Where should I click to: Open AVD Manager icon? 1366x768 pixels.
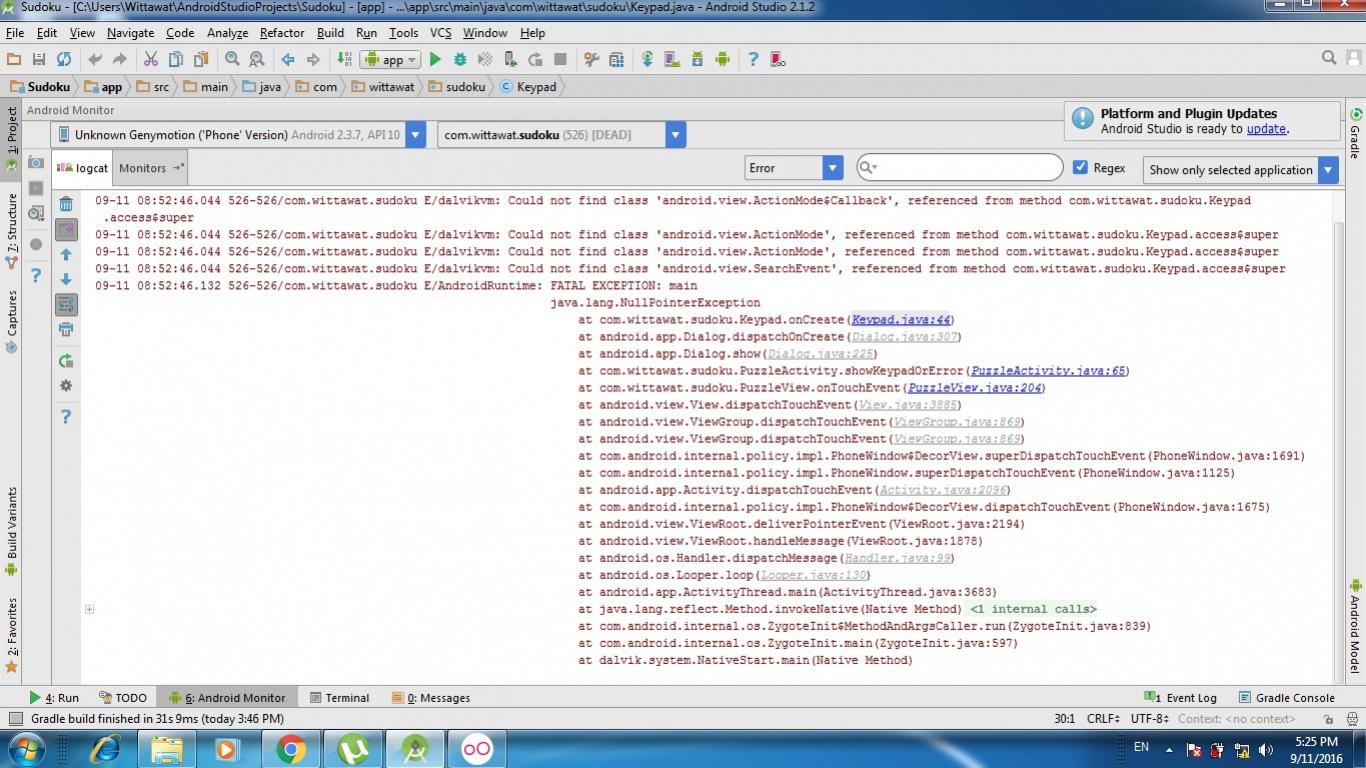pos(672,60)
